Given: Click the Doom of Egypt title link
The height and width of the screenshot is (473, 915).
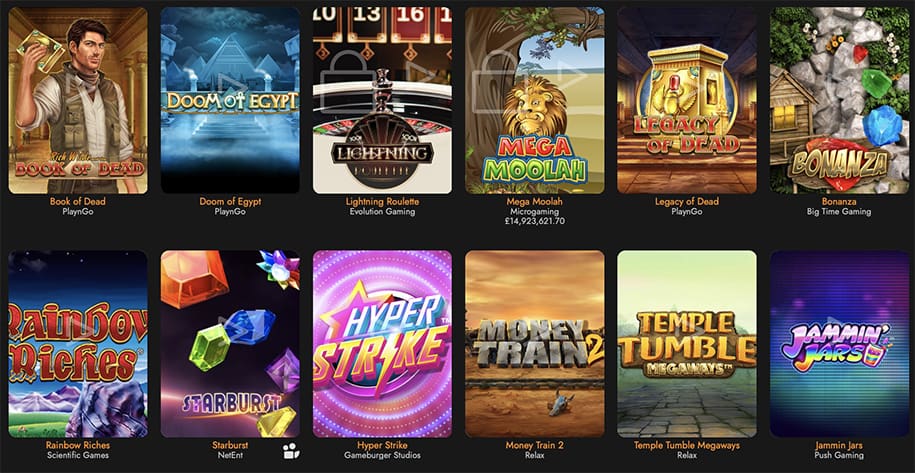Looking at the screenshot, I should (x=230, y=201).
